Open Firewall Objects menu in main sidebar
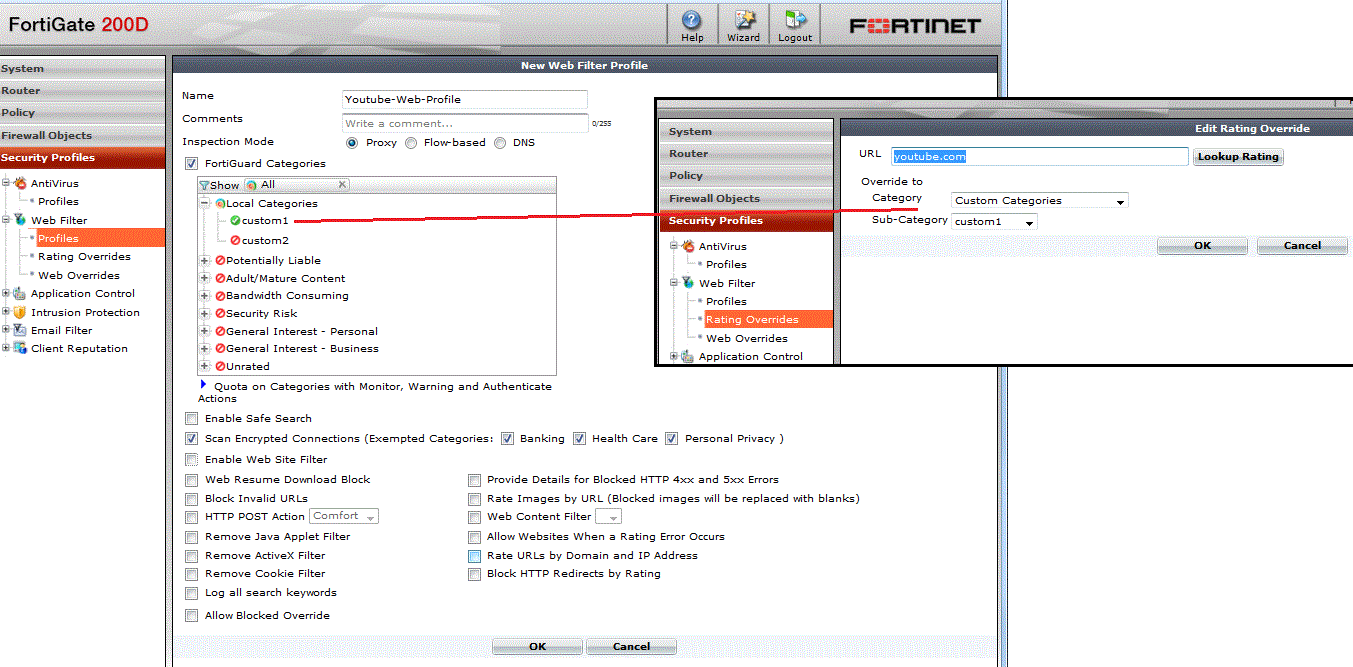 click(82, 135)
